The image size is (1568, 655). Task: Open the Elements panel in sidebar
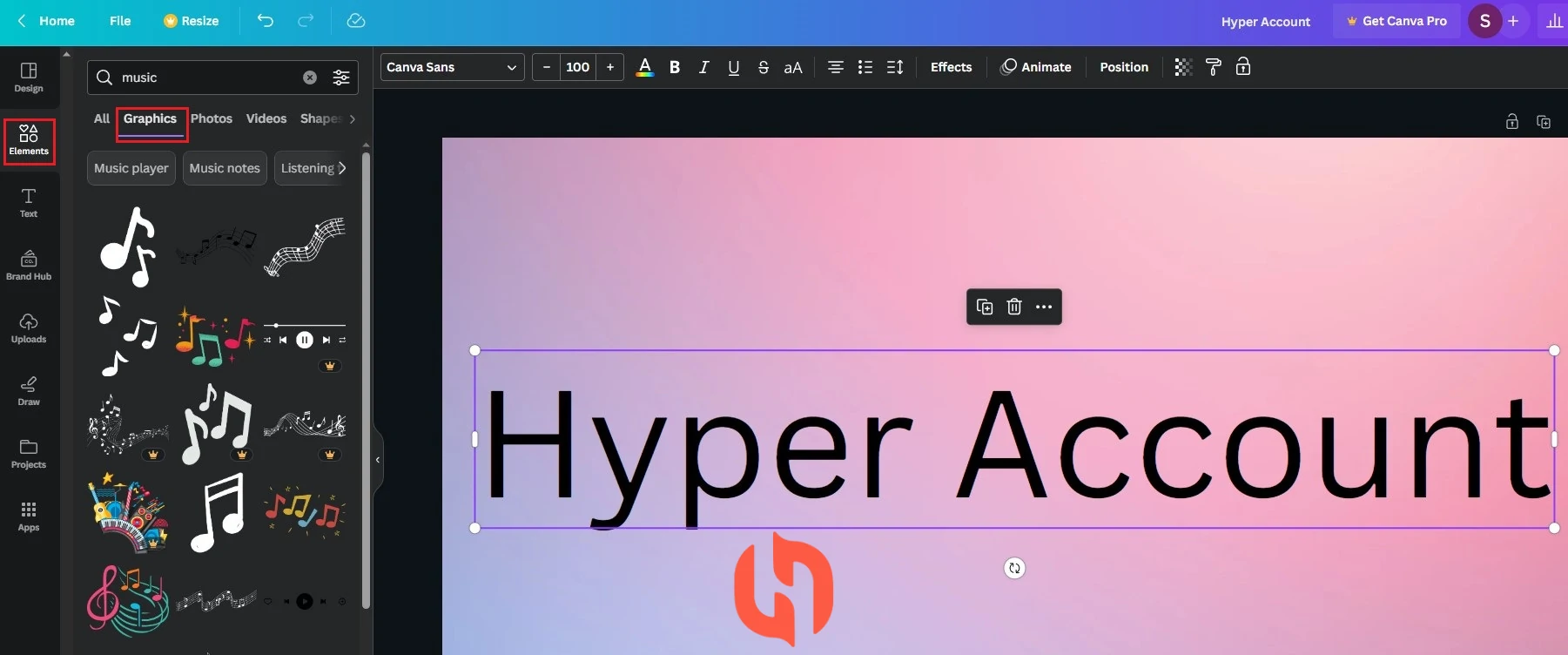[29, 141]
